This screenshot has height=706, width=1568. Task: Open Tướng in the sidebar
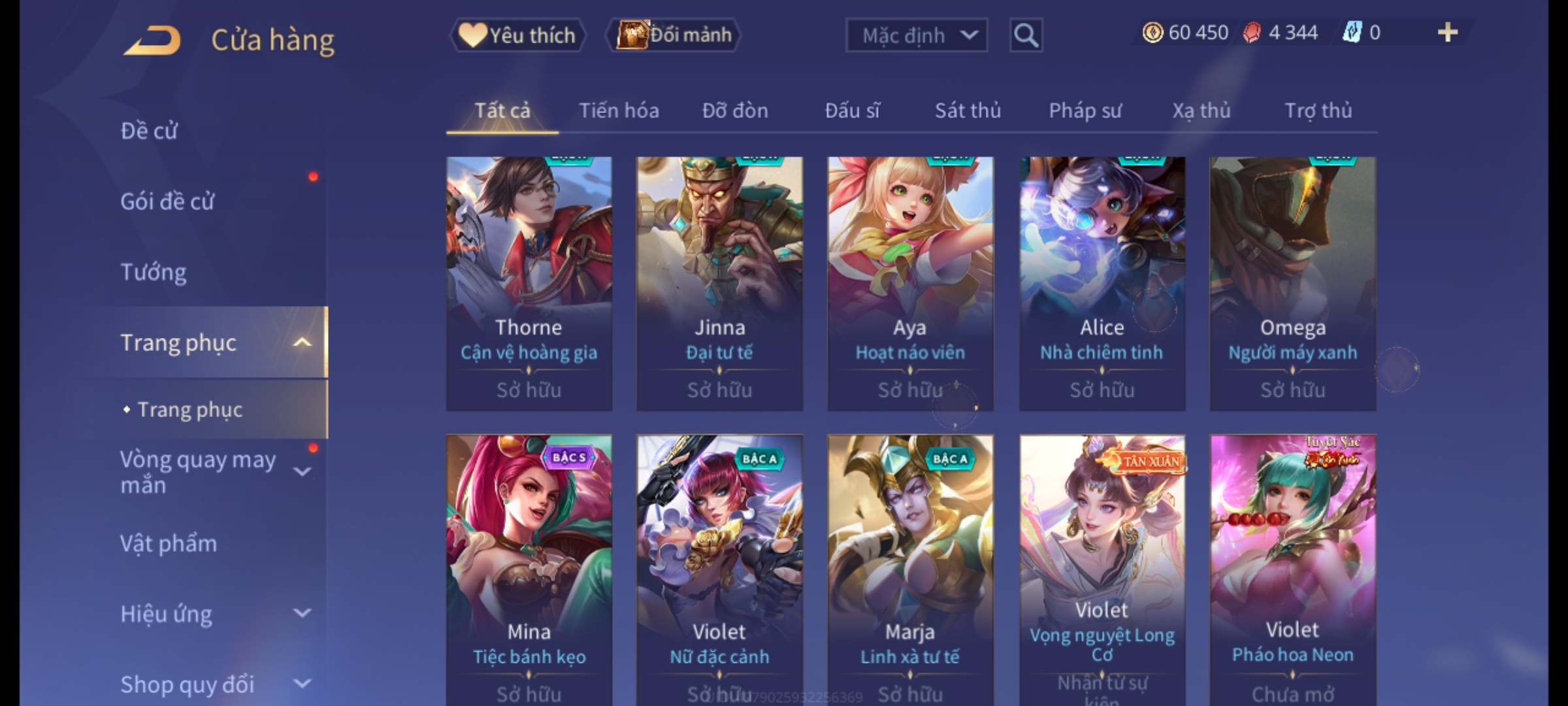154,272
